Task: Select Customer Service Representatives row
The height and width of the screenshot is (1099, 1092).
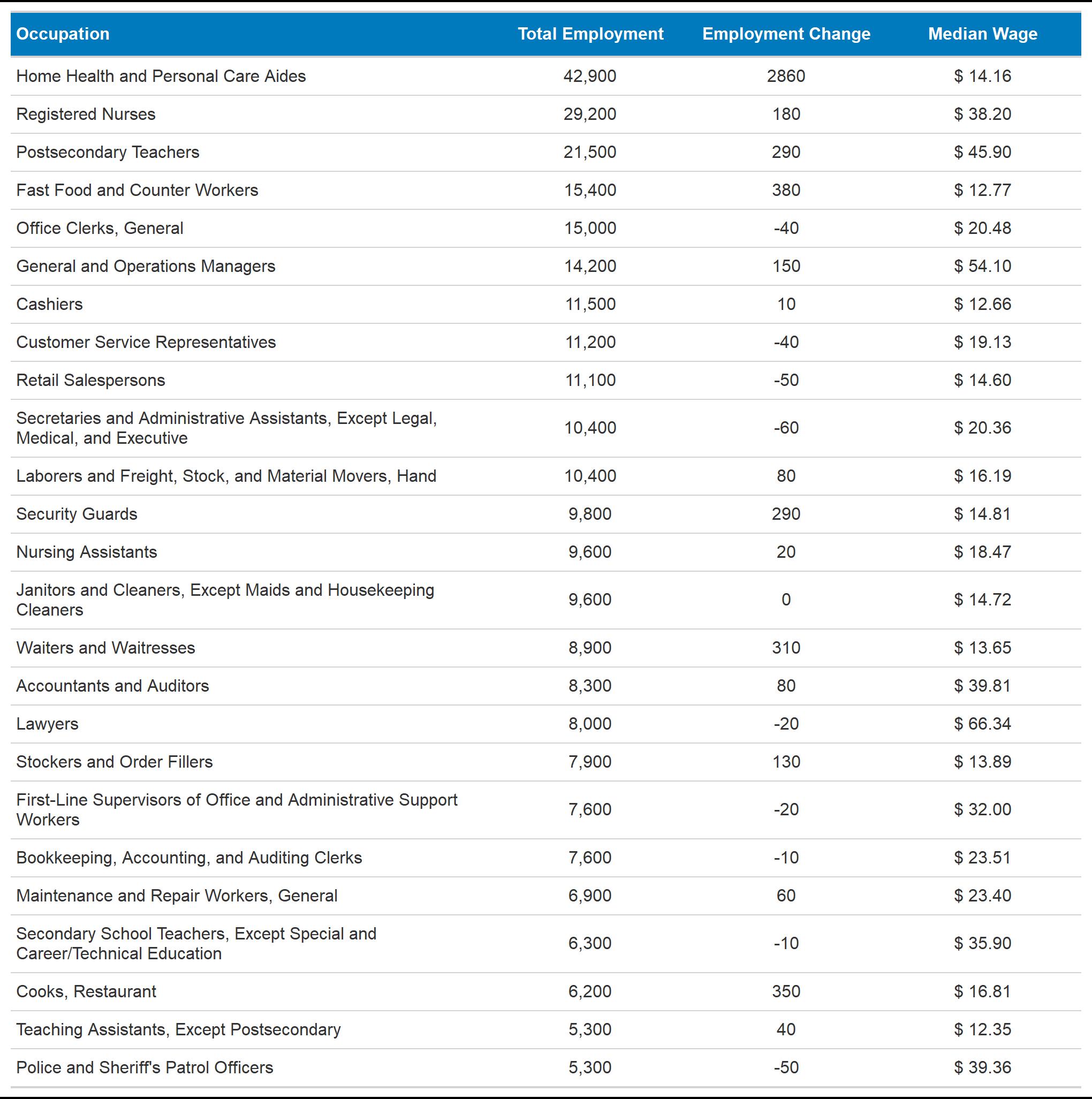Action: [146, 343]
